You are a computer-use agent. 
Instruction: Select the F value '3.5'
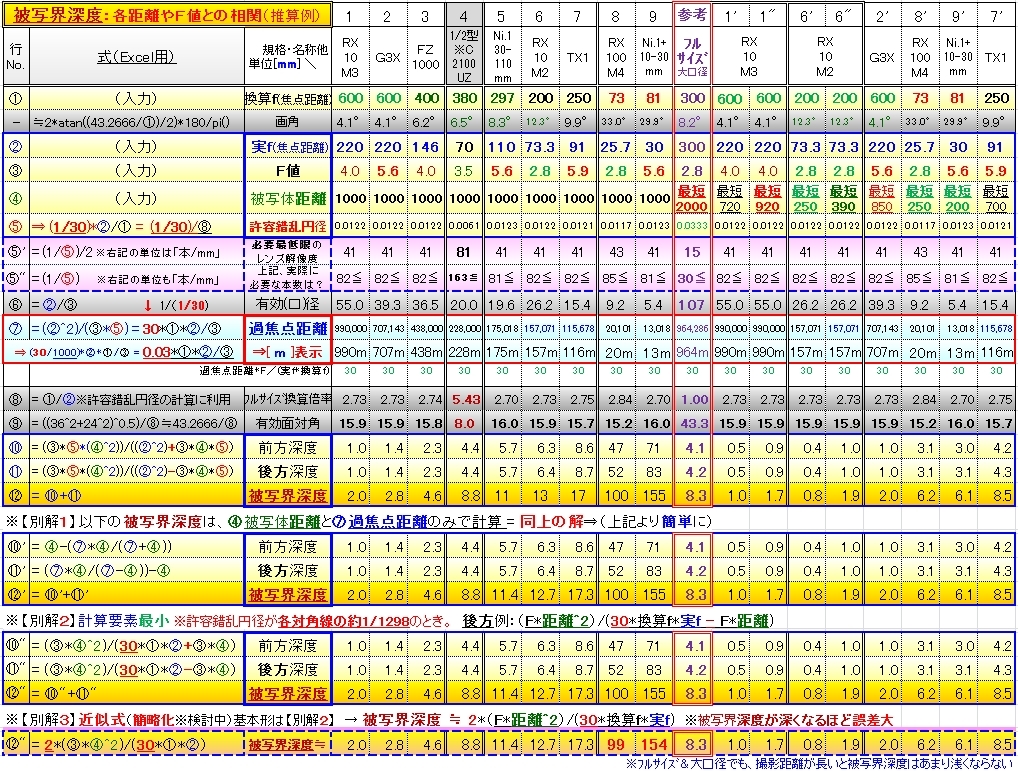(x=464, y=171)
